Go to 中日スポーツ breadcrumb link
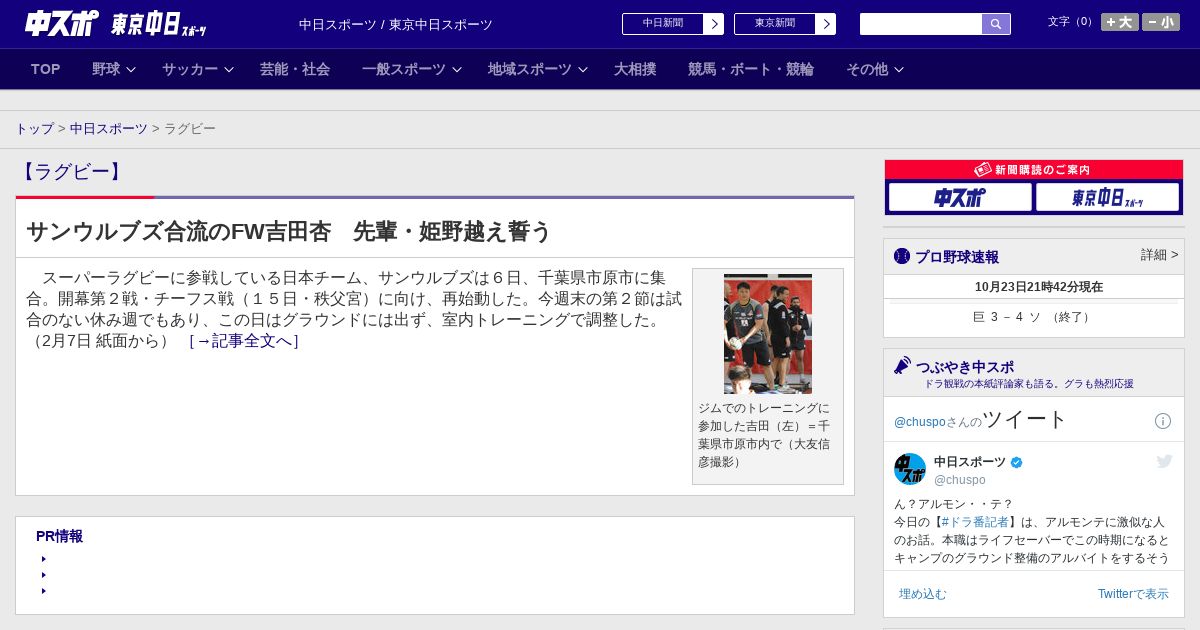Image resolution: width=1200 pixels, height=630 pixels. 109,129
